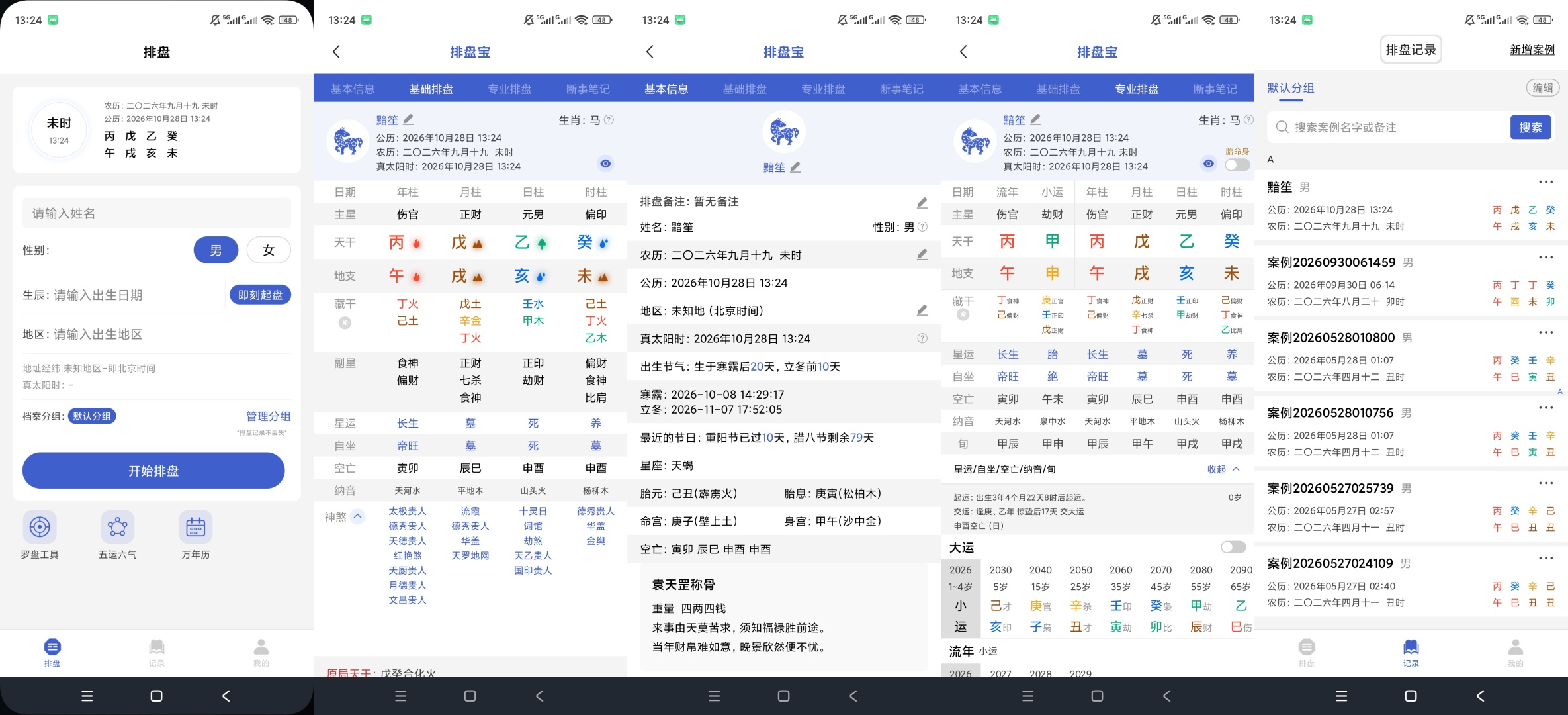Edit the name 黯笙 on 基础排盘 screen
The width and height of the screenshot is (1568, 715).
coord(409,119)
